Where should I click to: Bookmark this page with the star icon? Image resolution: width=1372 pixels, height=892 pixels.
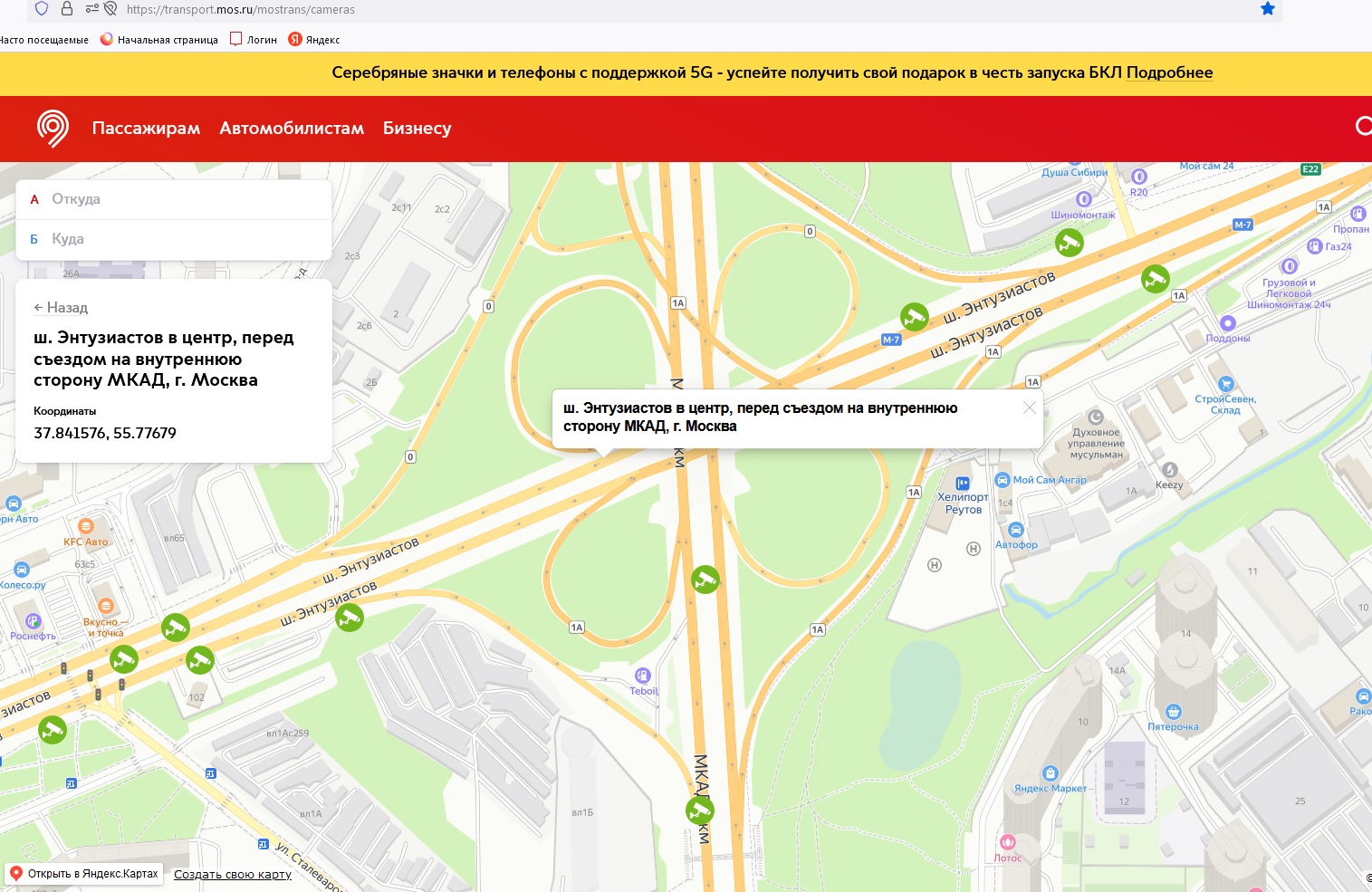1267,9
